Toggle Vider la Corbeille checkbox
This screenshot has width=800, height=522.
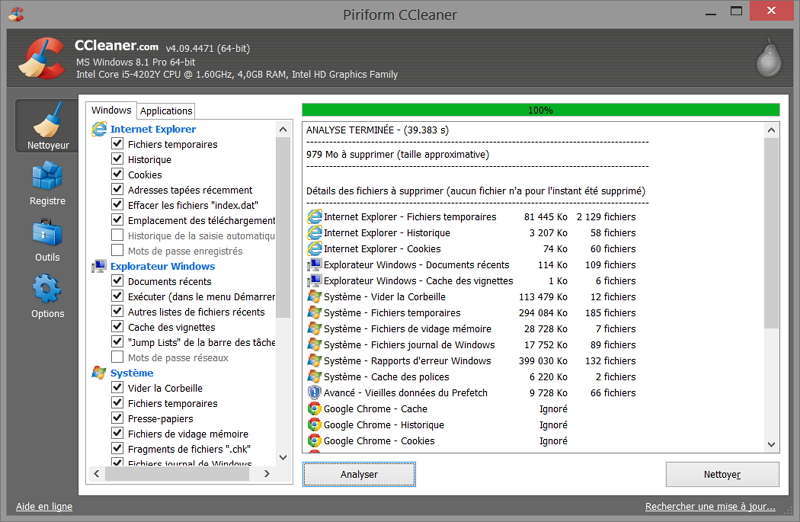click(117, 387)
